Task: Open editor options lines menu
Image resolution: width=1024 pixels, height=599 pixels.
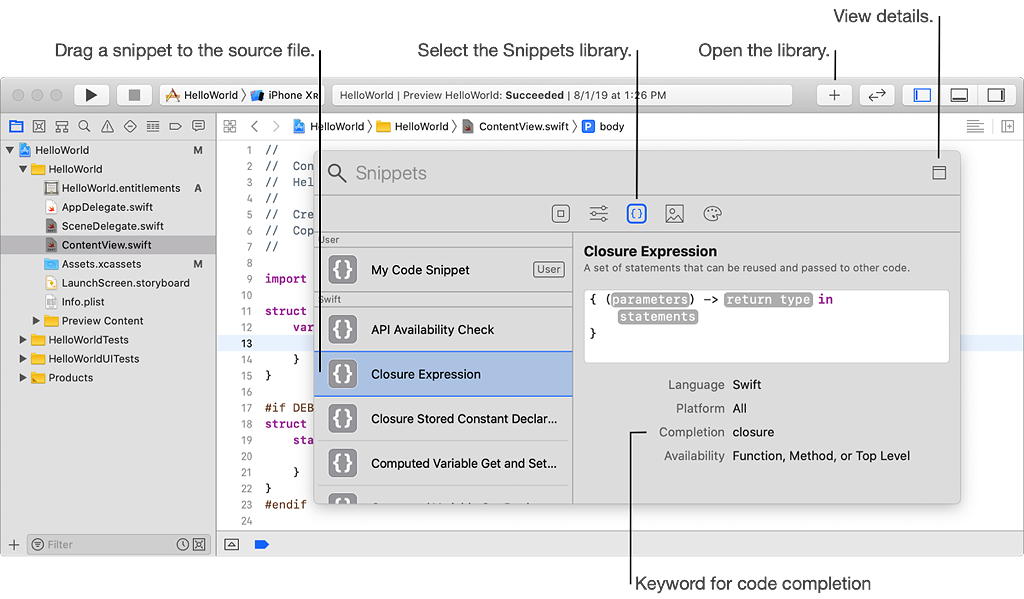Action: pyautogui.click(x=975, y=126)
